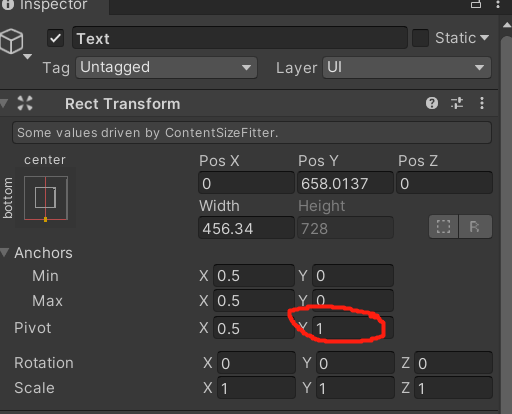Click the Pivot label
The image size is (512, 414).
pos(33,328)
